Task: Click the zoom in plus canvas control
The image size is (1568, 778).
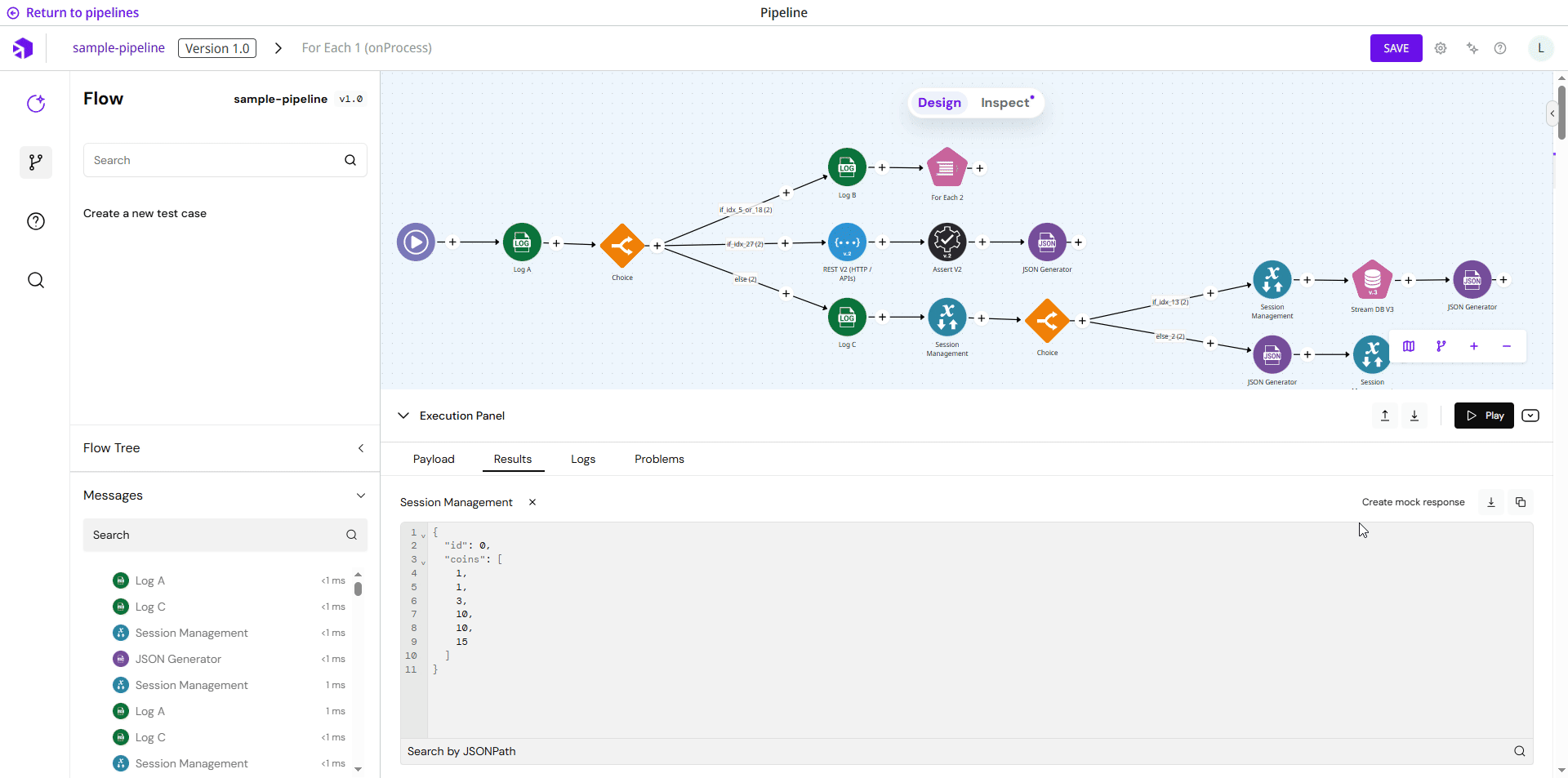Action: tap(1474, 346)
